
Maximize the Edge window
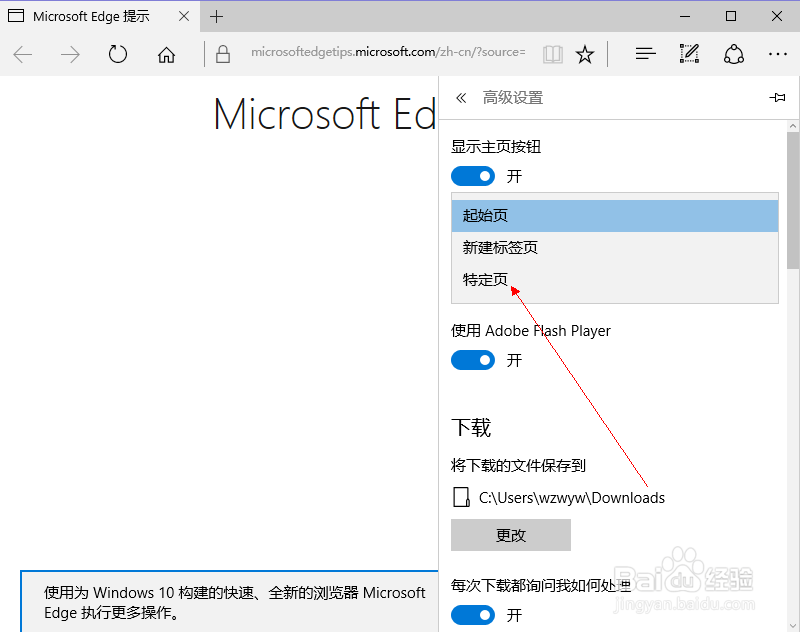tap(731, 16)
